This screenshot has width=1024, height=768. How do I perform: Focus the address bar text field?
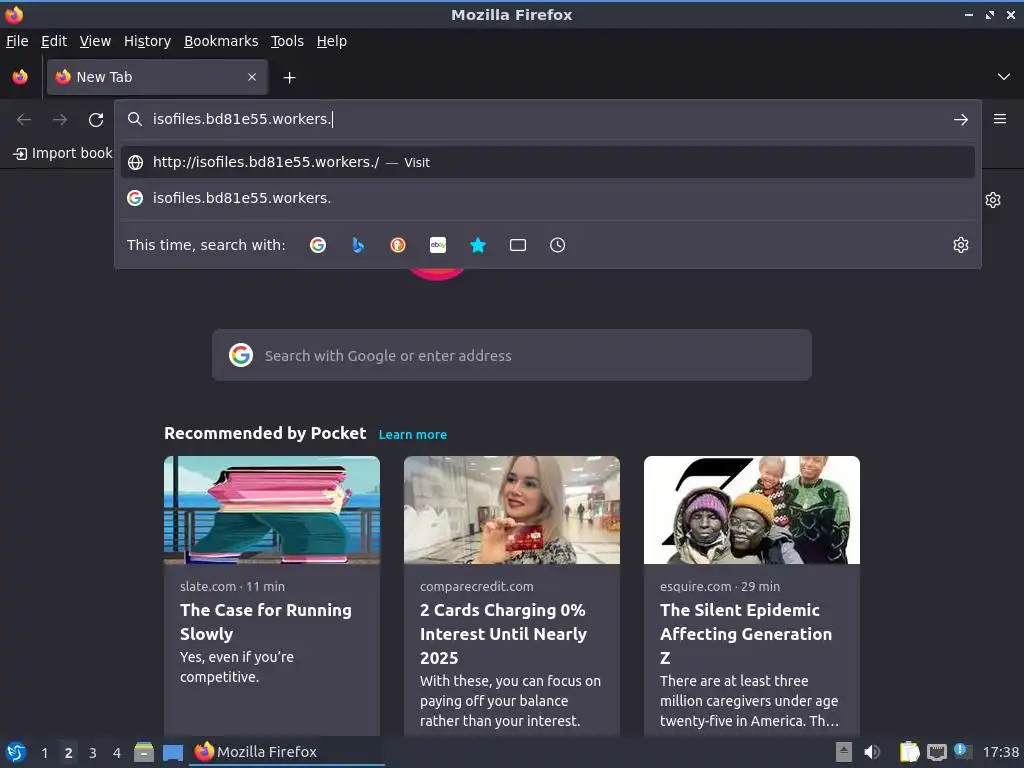[549, 119]
